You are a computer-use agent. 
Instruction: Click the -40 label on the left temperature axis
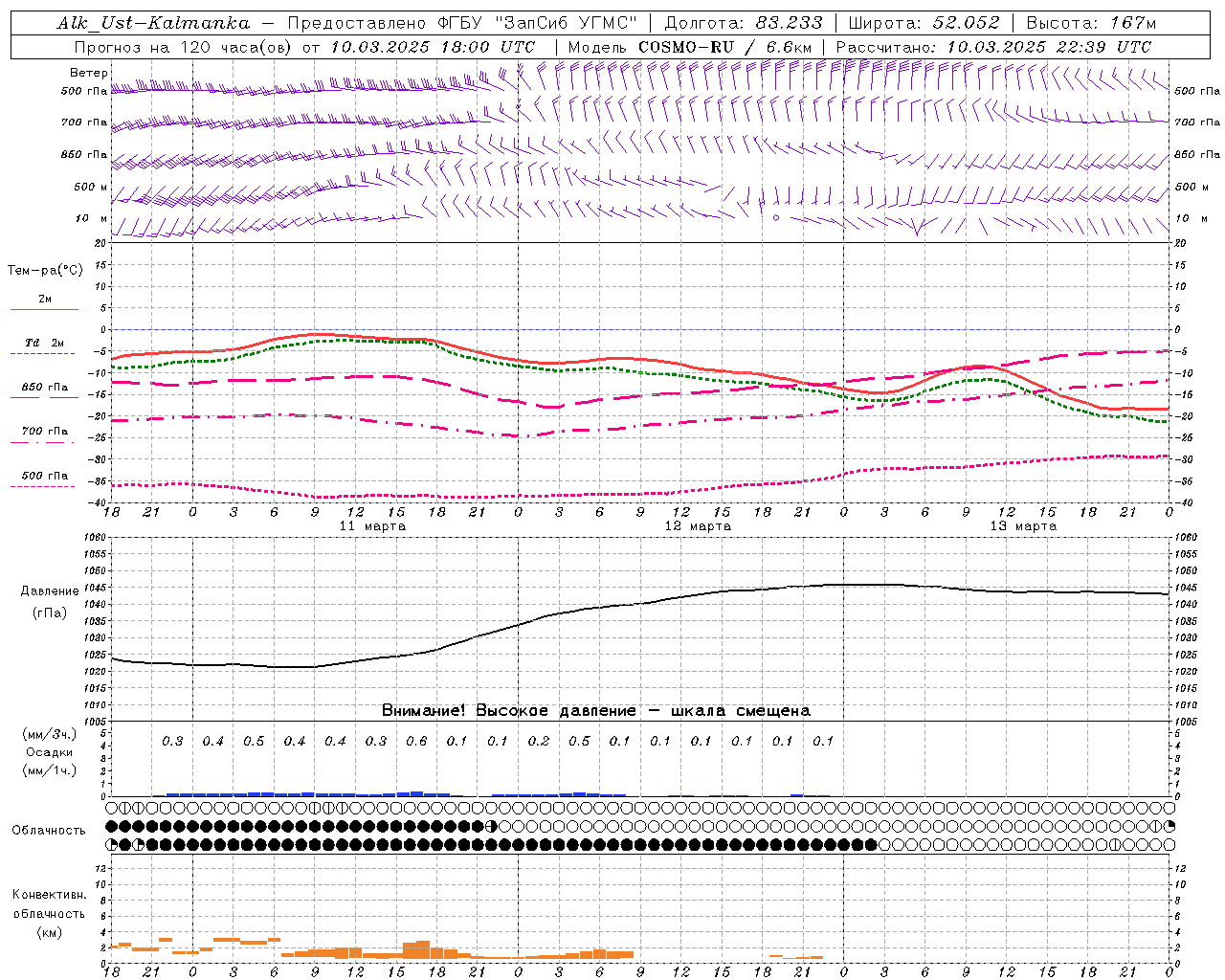pos(99,502)
